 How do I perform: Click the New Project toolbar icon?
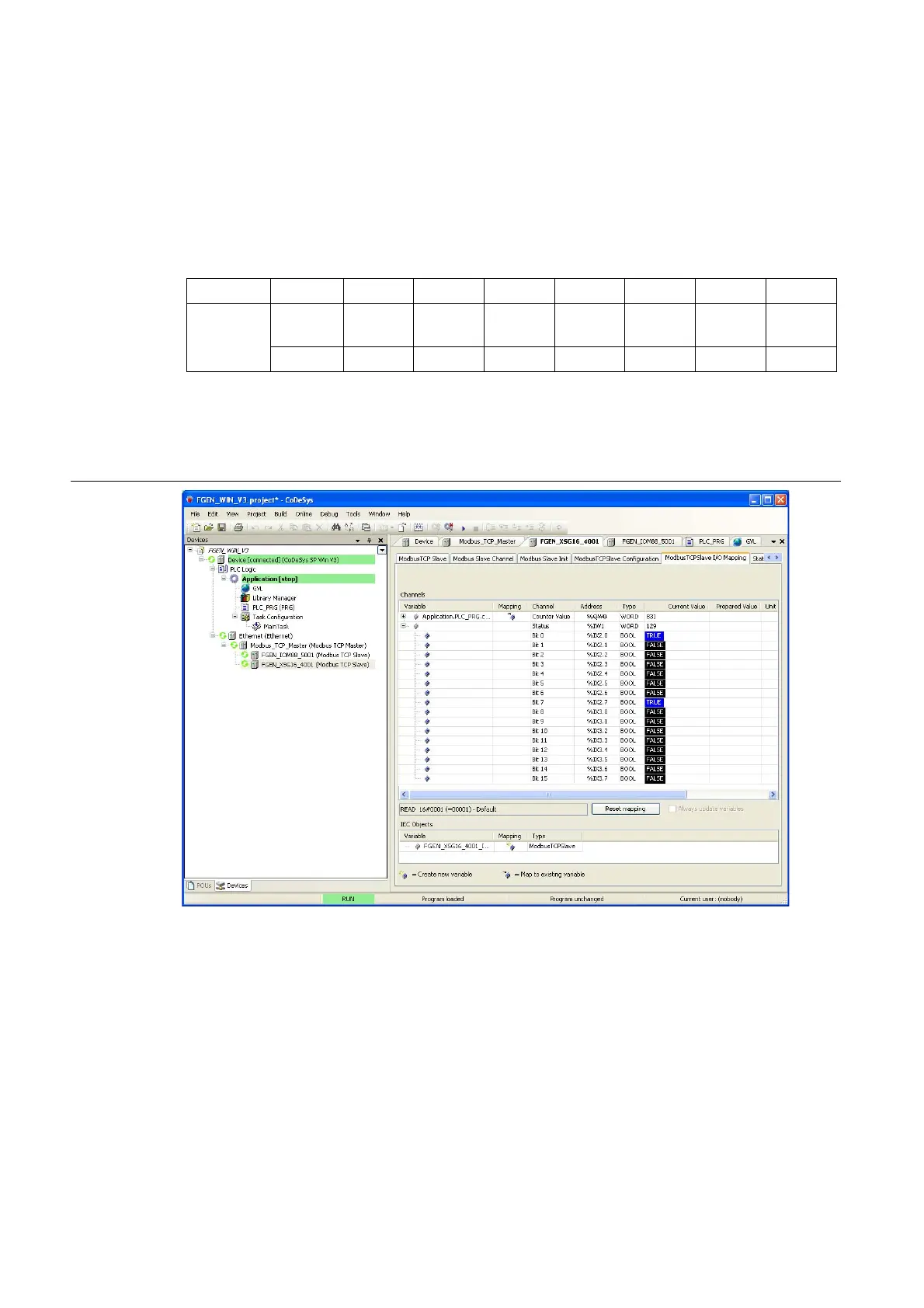tap(196, 527)
